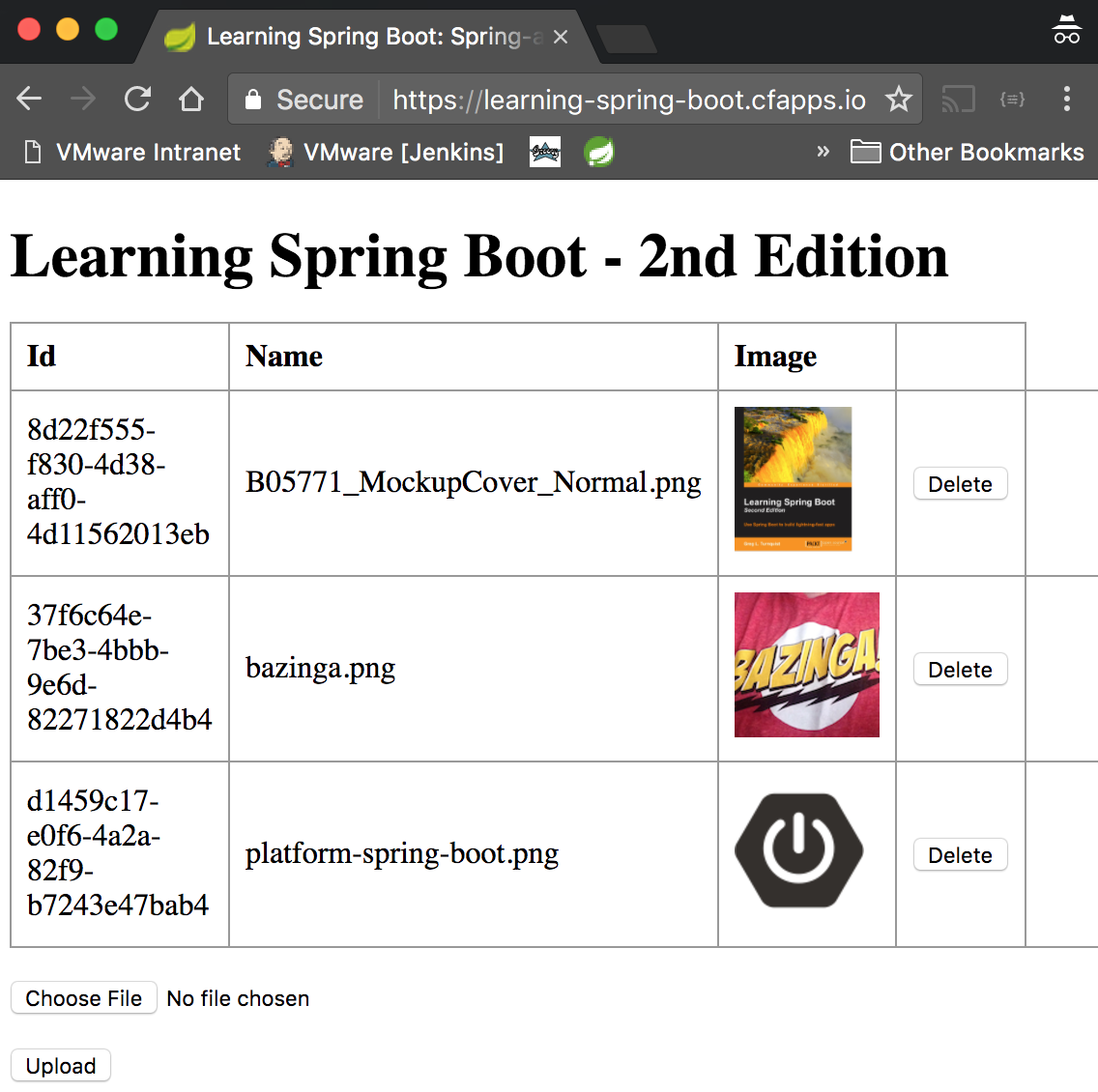Click the Upload button

pos(61,1065)
